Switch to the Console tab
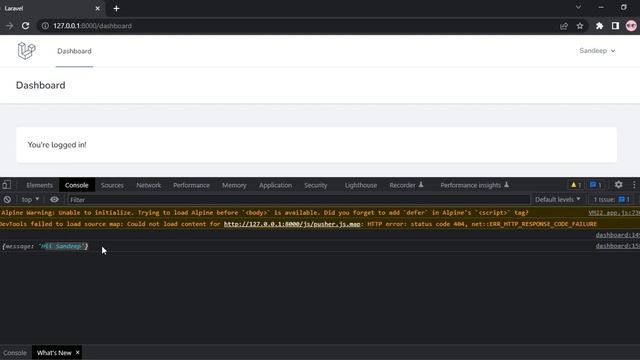 coord(76,185)
